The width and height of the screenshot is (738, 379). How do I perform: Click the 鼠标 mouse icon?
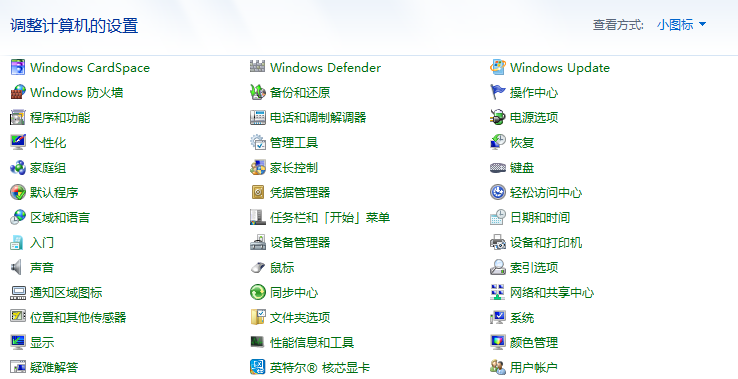(x=257, y=267)
